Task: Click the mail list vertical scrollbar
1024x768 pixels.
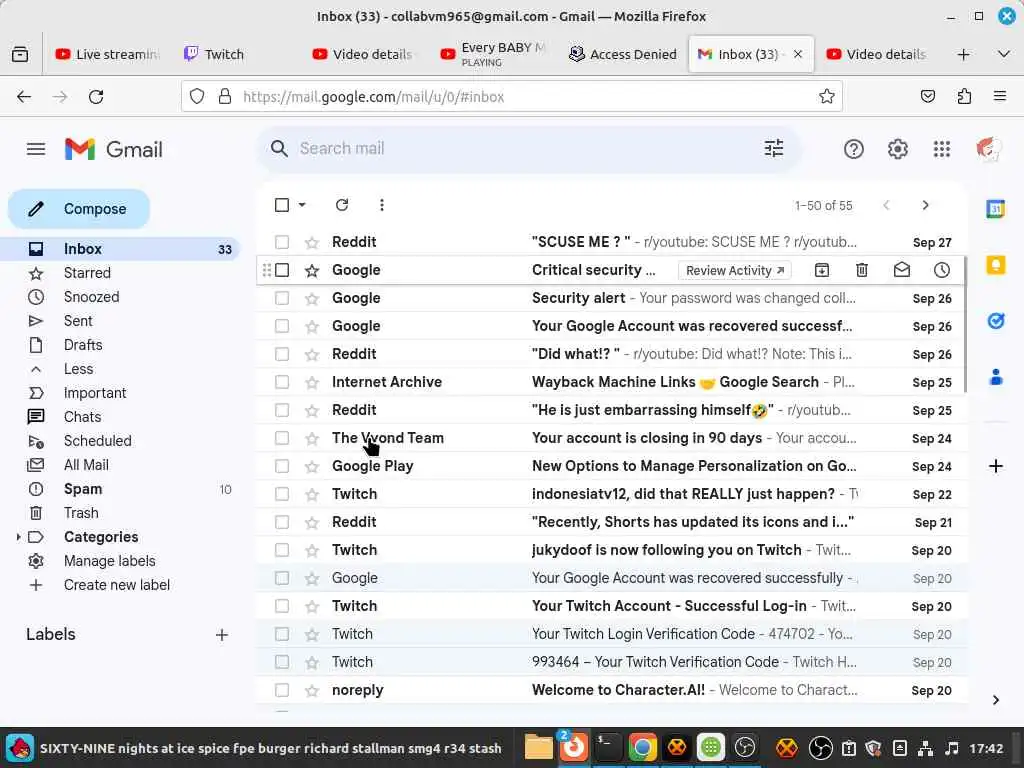Action: (965, 325)
